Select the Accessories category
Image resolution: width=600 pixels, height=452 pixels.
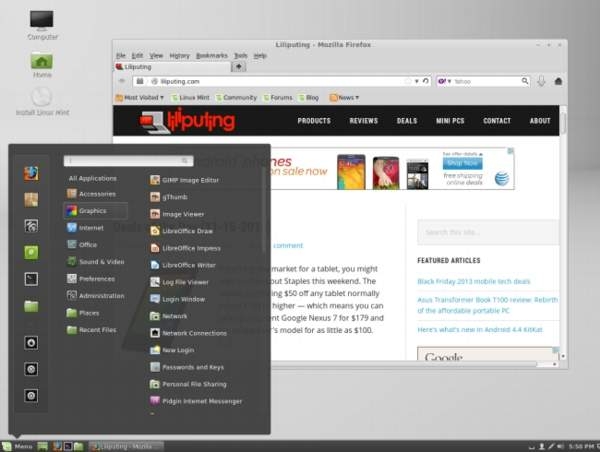click(91, 194)
